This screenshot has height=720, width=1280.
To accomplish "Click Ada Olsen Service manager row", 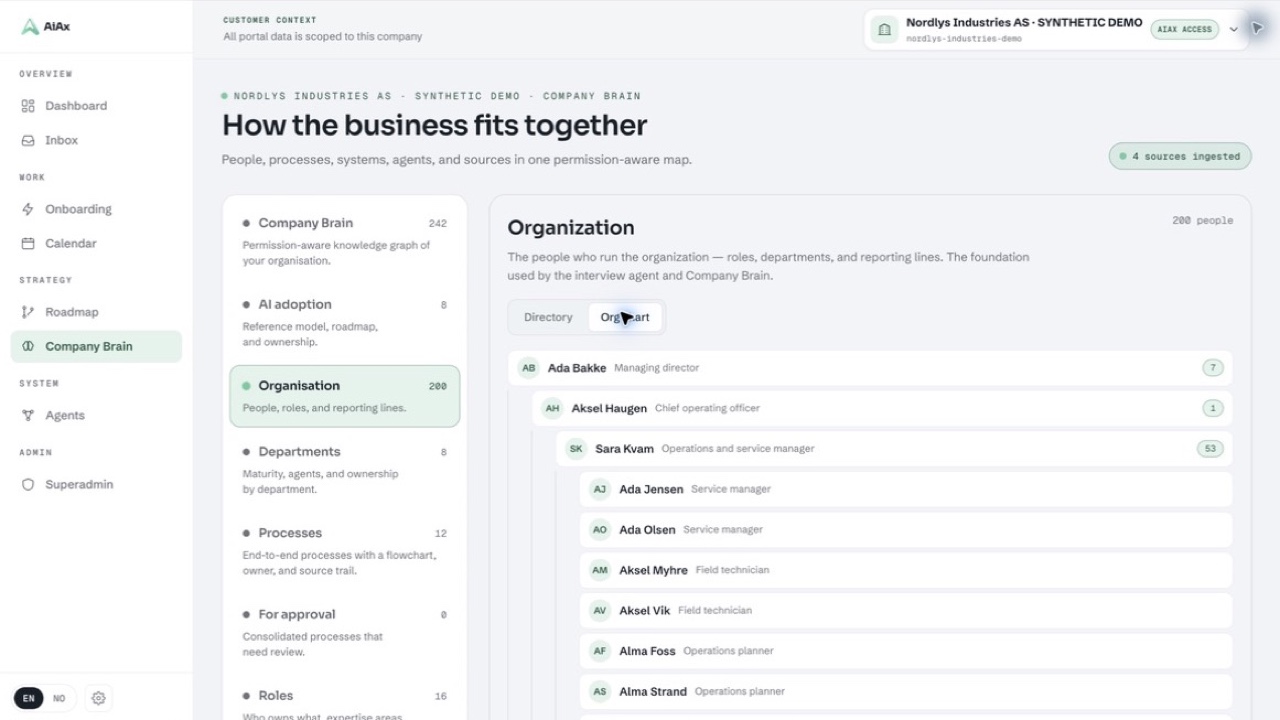I will click(x=906, y=530).
